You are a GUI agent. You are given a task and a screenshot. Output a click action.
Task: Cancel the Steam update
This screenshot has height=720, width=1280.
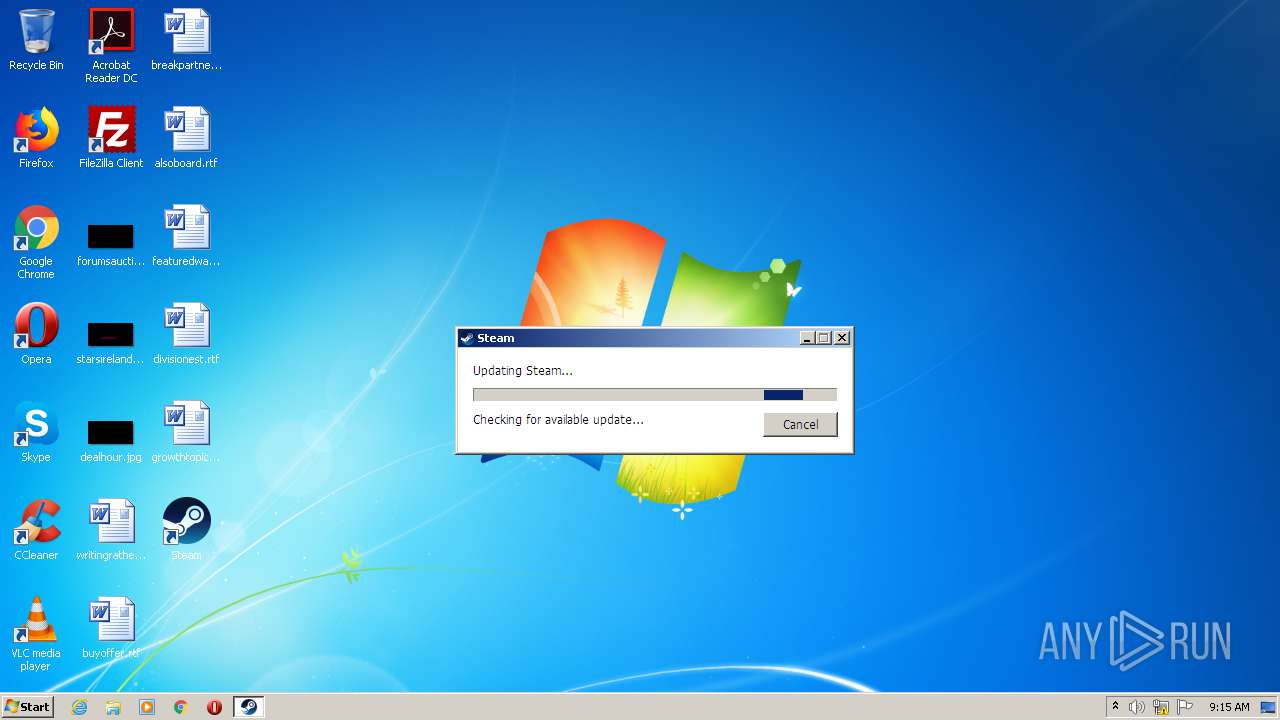(x=800, y=424)
